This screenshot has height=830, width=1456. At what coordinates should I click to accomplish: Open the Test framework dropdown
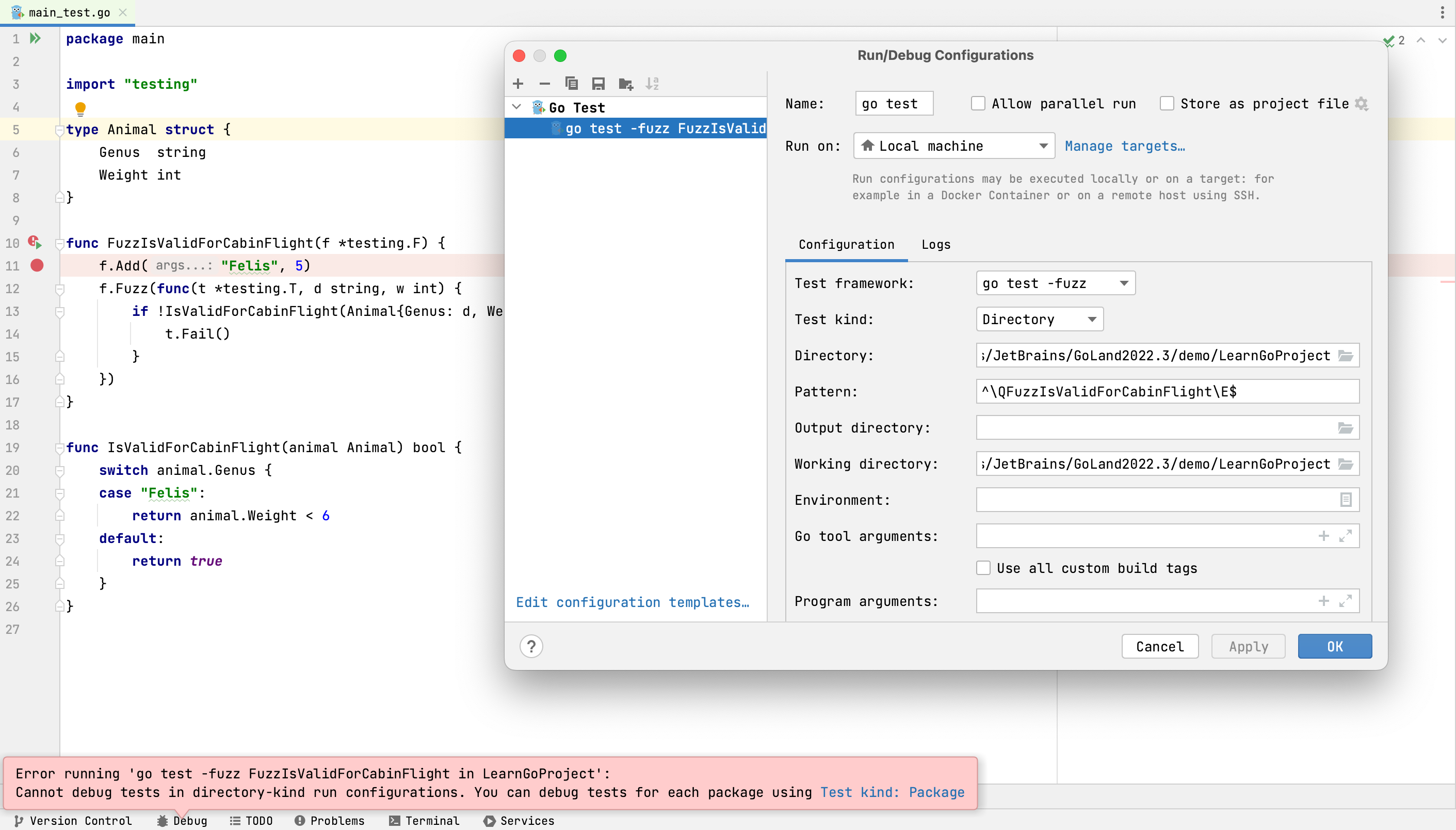click(x=1055, y=283)
